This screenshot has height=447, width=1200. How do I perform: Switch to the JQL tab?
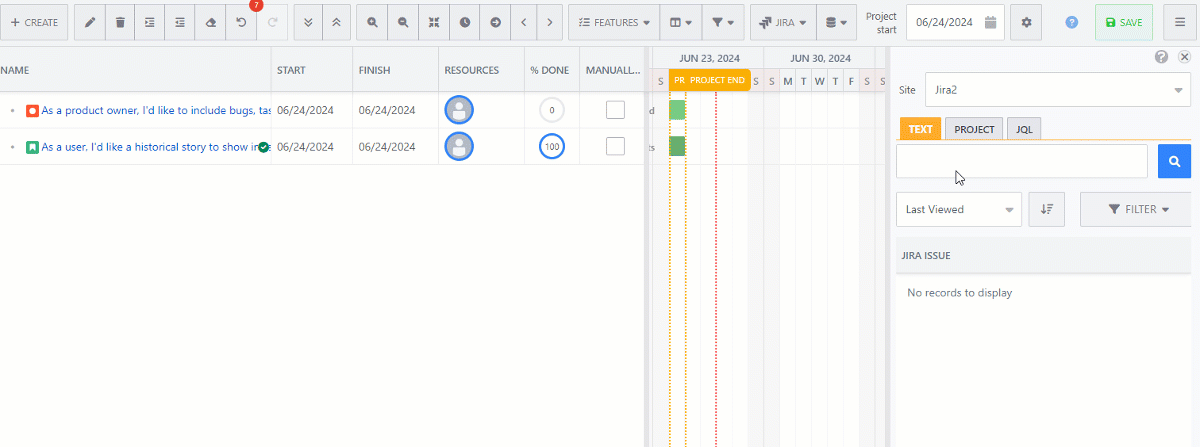(x=1023, y=129)
